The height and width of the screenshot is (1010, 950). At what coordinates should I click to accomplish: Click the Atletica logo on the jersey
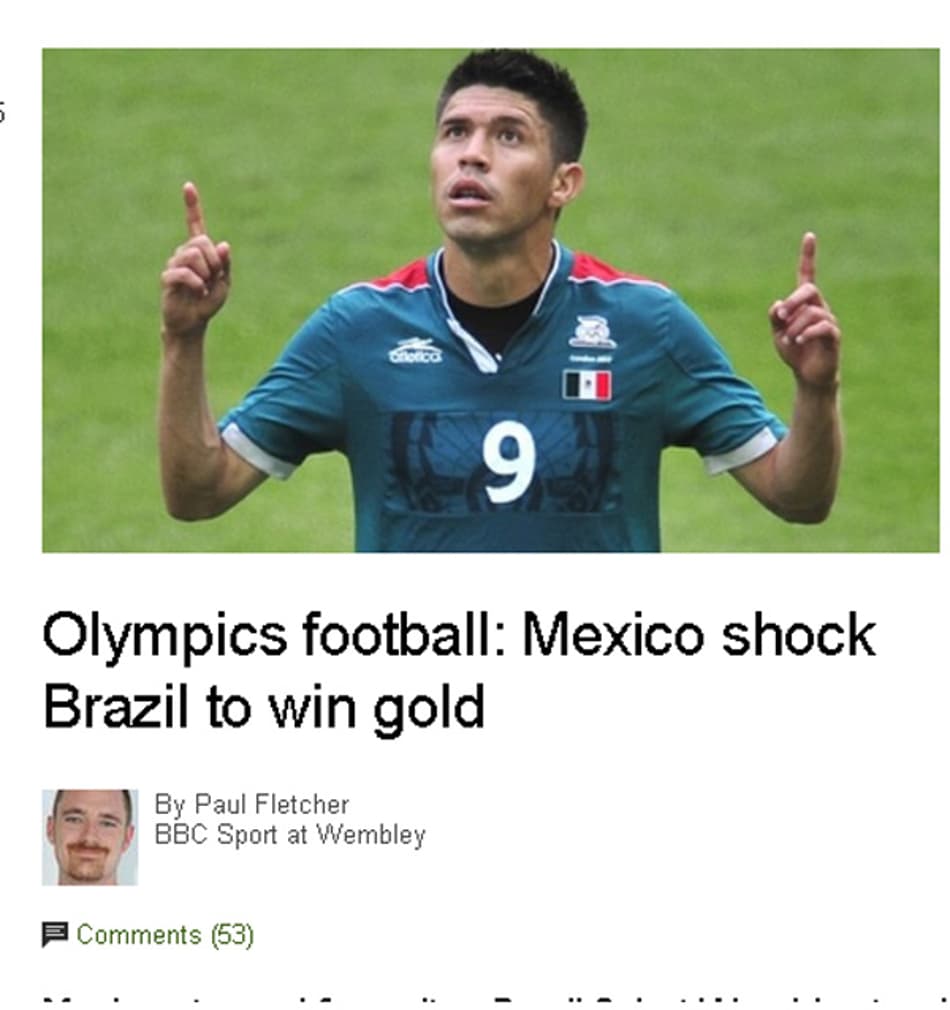(x=415, y=351)
